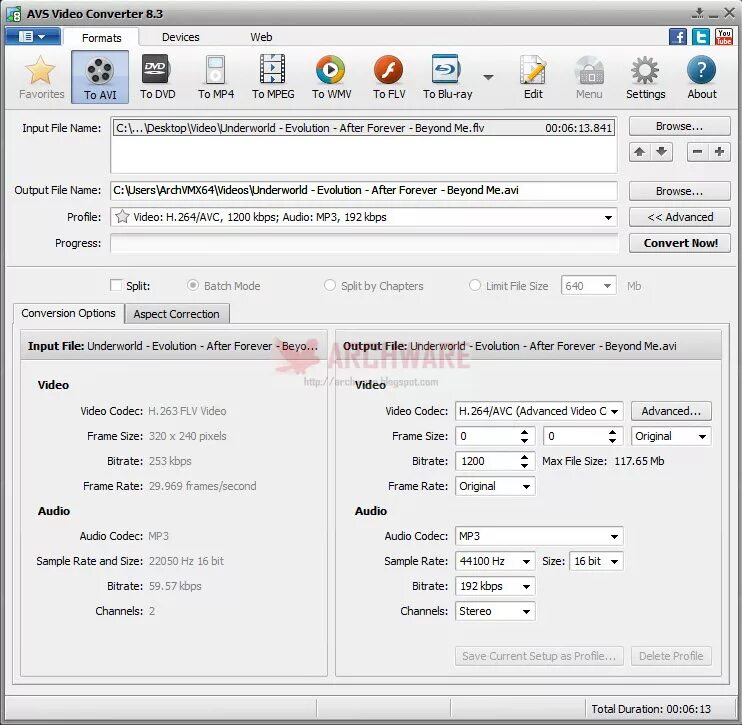Viewport: 742px width, 725px height.
Task: Open the Settings gear
Action: (x=645, y=77)
